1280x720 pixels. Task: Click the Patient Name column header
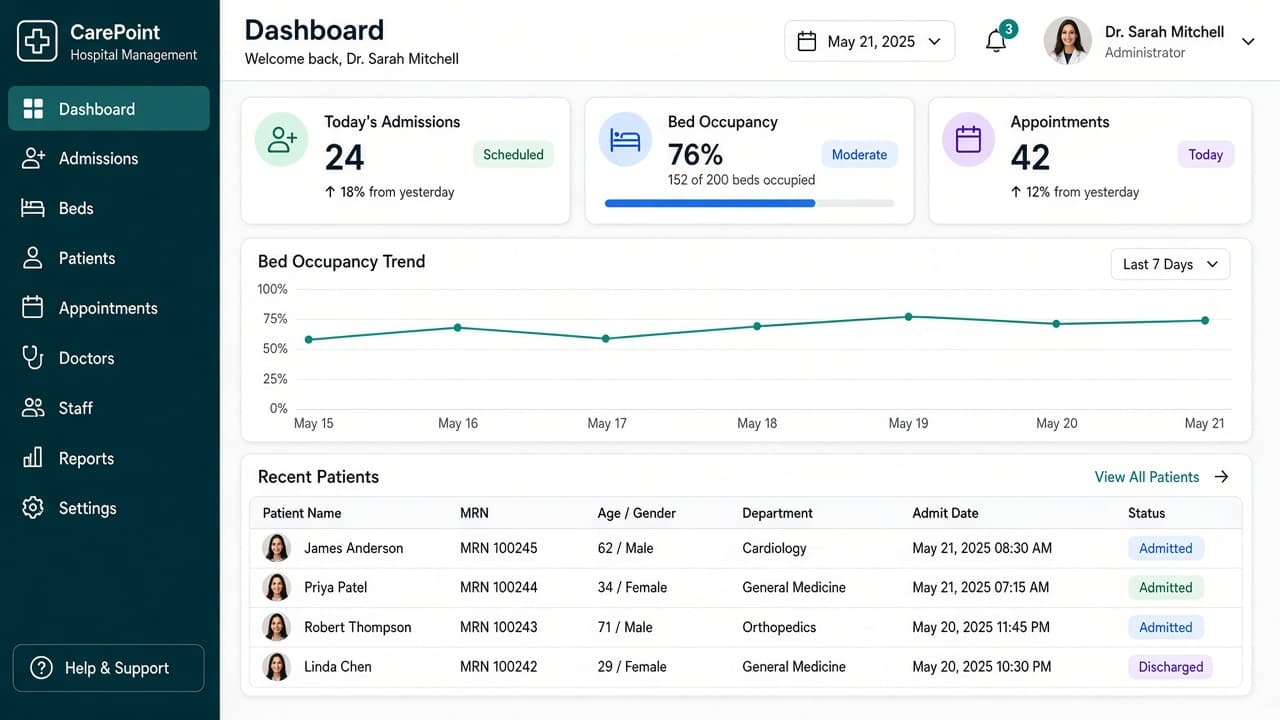click(x=302, y=513)
